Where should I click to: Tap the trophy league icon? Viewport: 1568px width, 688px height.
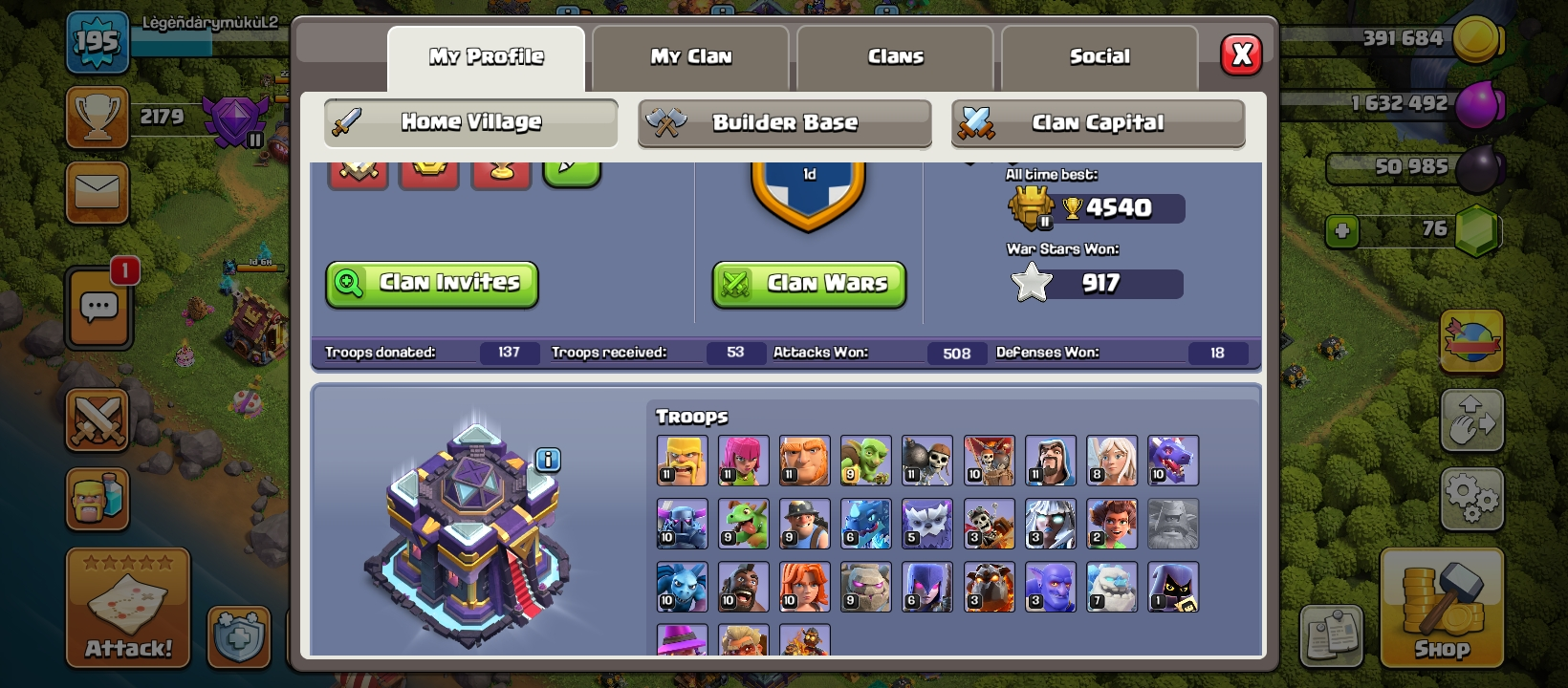pos(98,118)
